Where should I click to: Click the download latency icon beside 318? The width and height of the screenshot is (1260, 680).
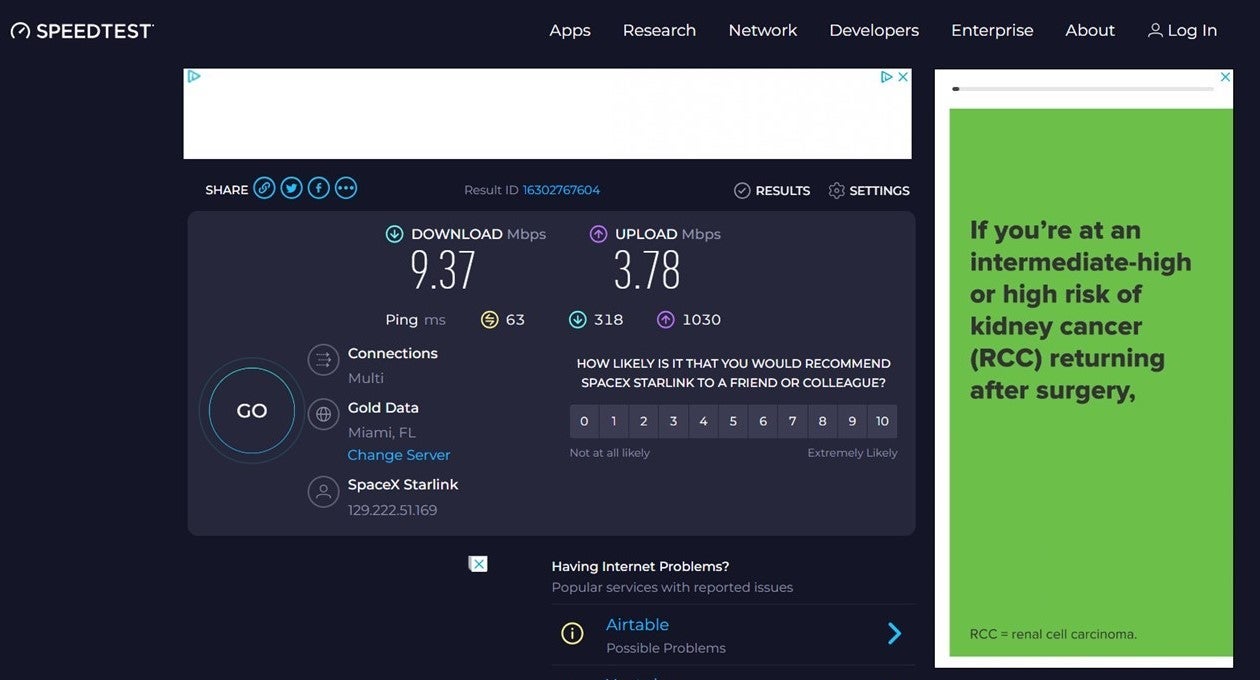click(x=578, y=320)
